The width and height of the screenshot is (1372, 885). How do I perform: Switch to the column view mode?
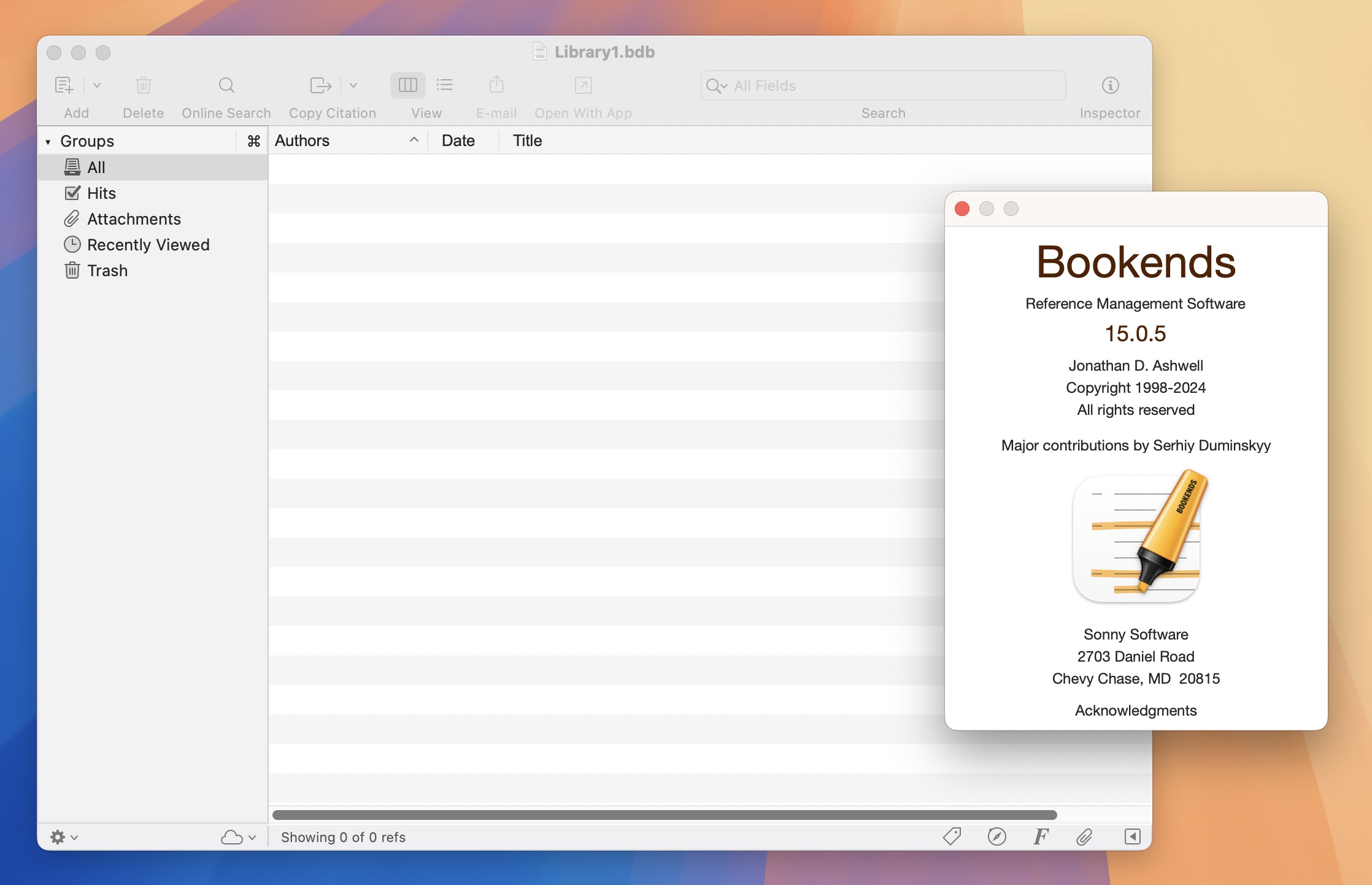tap(408, 85)
